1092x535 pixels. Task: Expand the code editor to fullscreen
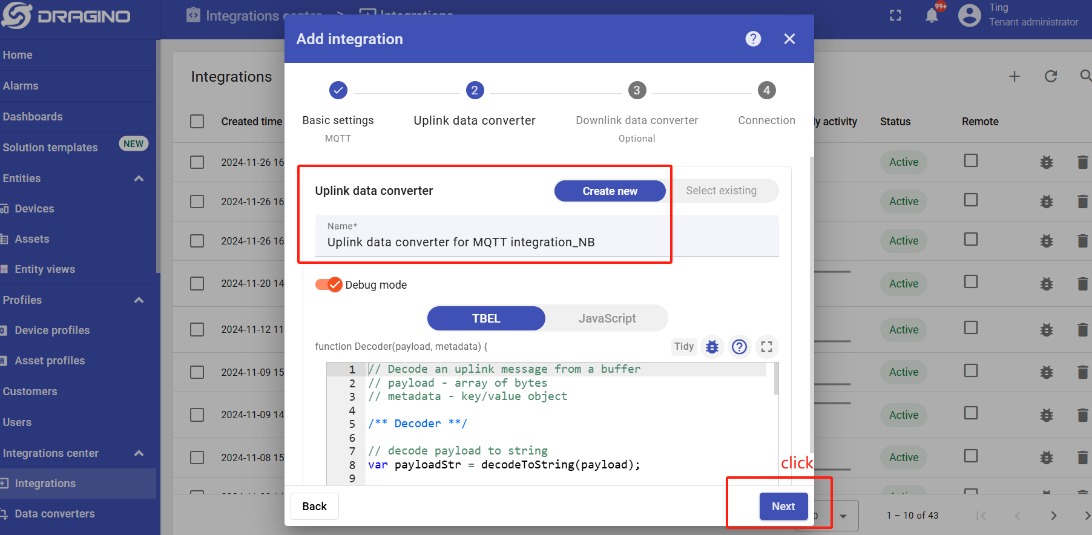coord(767,346)
